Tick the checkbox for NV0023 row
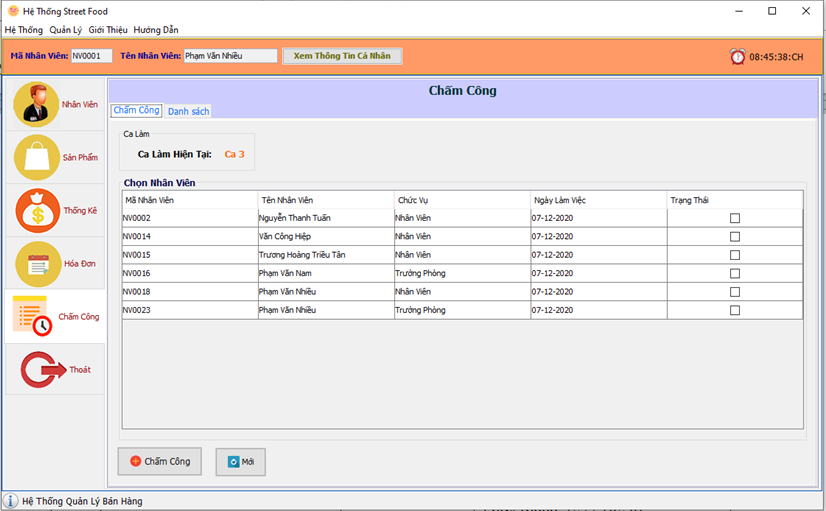The width and height of the screenshot is (826, 511). [735, 310]
